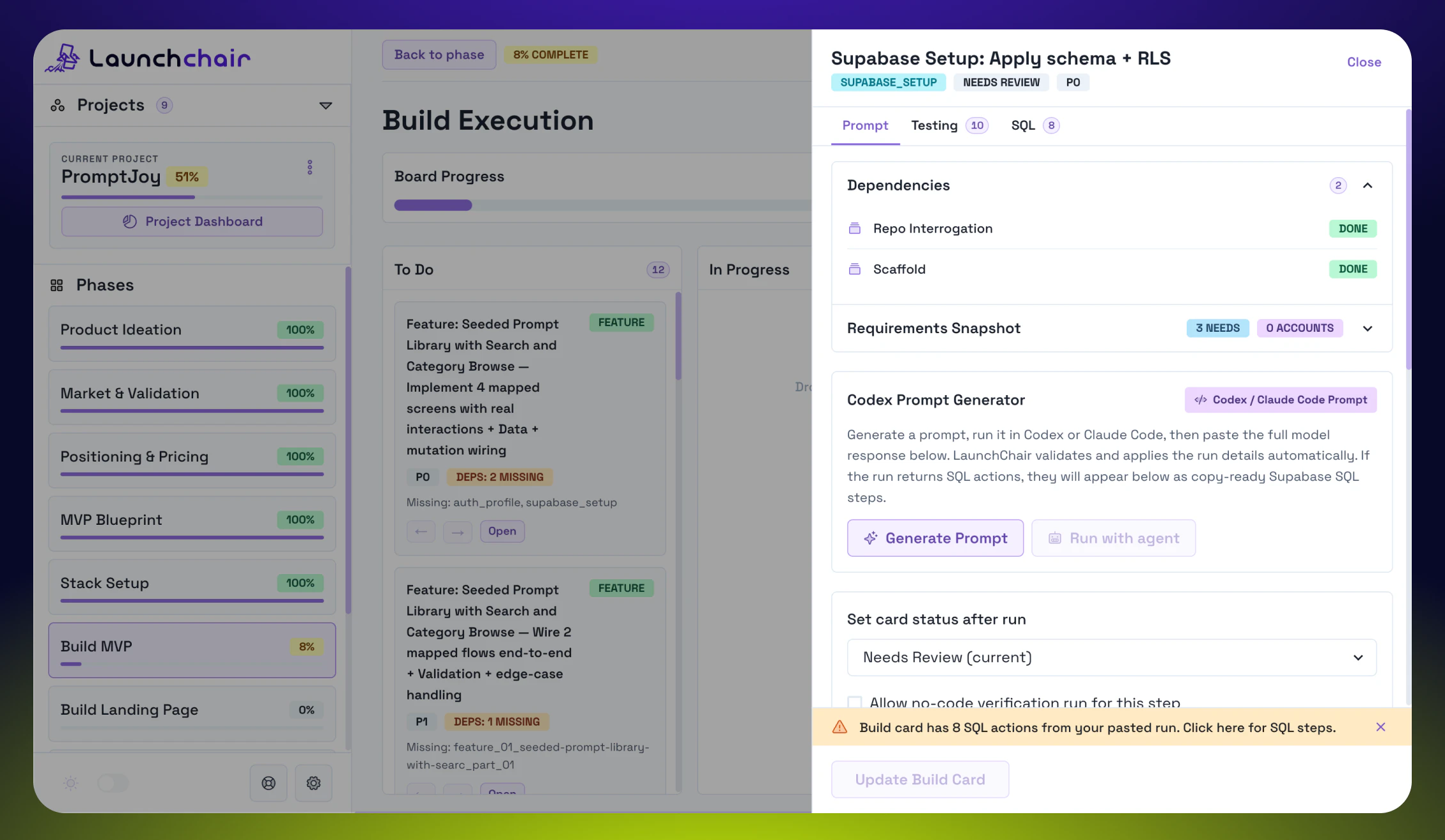Switch to the SQL tab

click(1023, 125)
